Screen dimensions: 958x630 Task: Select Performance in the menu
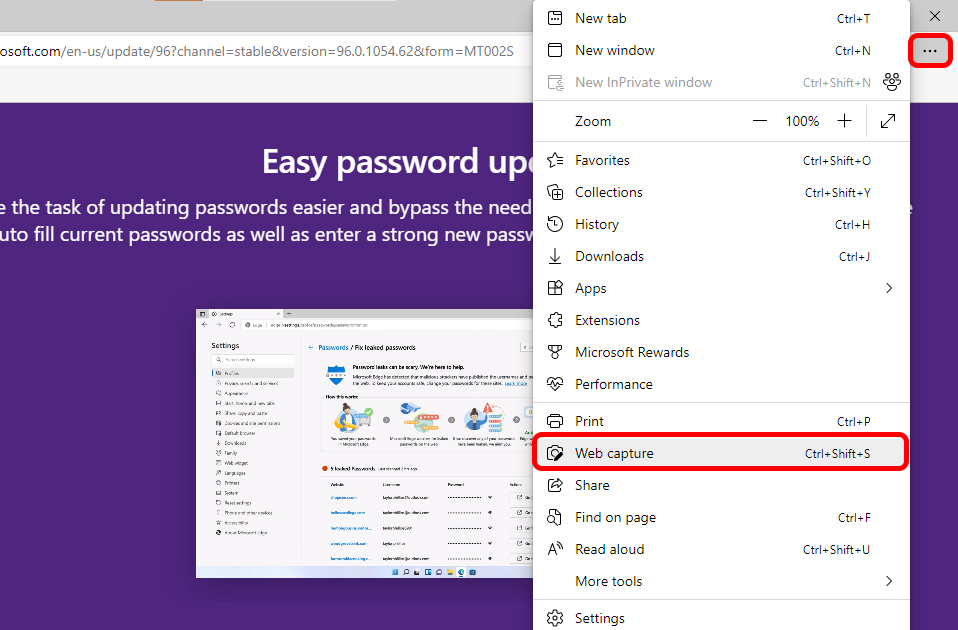721,384
